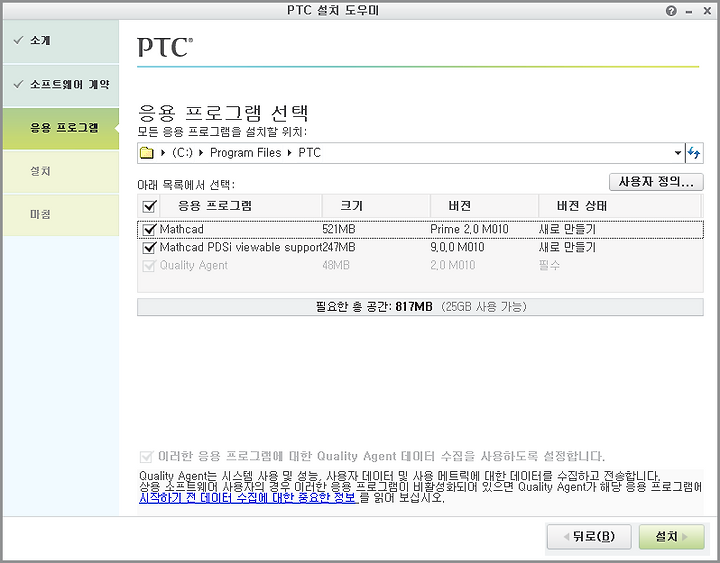Click the 9.0.0 M010 version cell

[457, 248]
